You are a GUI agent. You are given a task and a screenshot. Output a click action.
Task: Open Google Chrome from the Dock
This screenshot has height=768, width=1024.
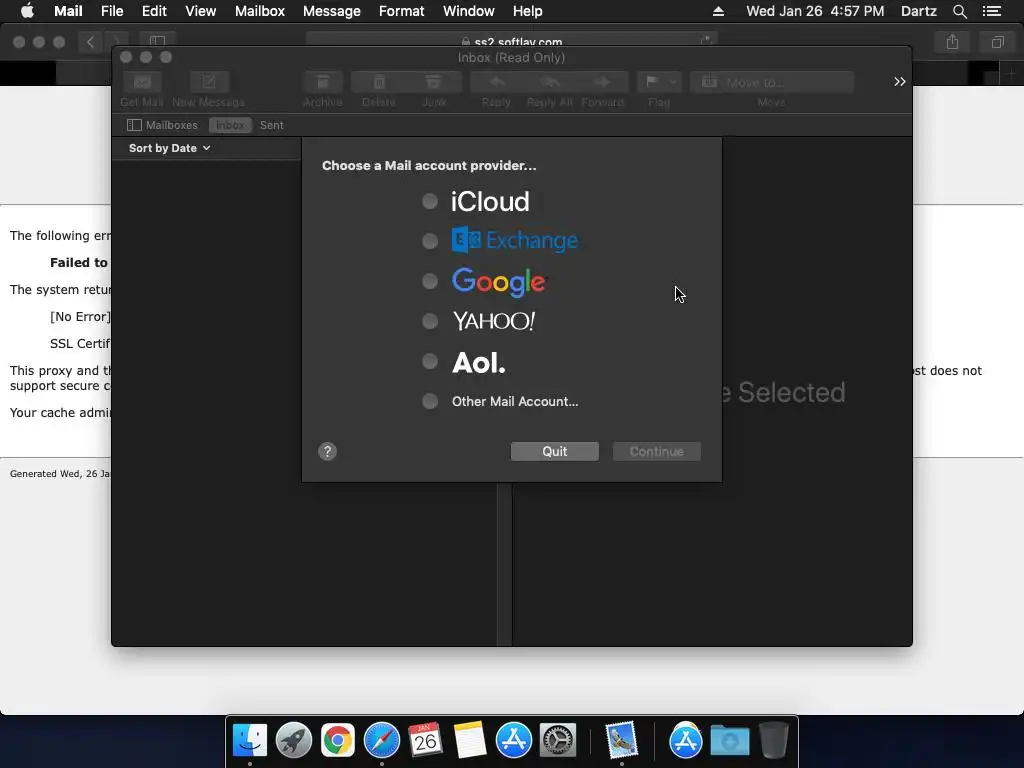pos(338,741)
